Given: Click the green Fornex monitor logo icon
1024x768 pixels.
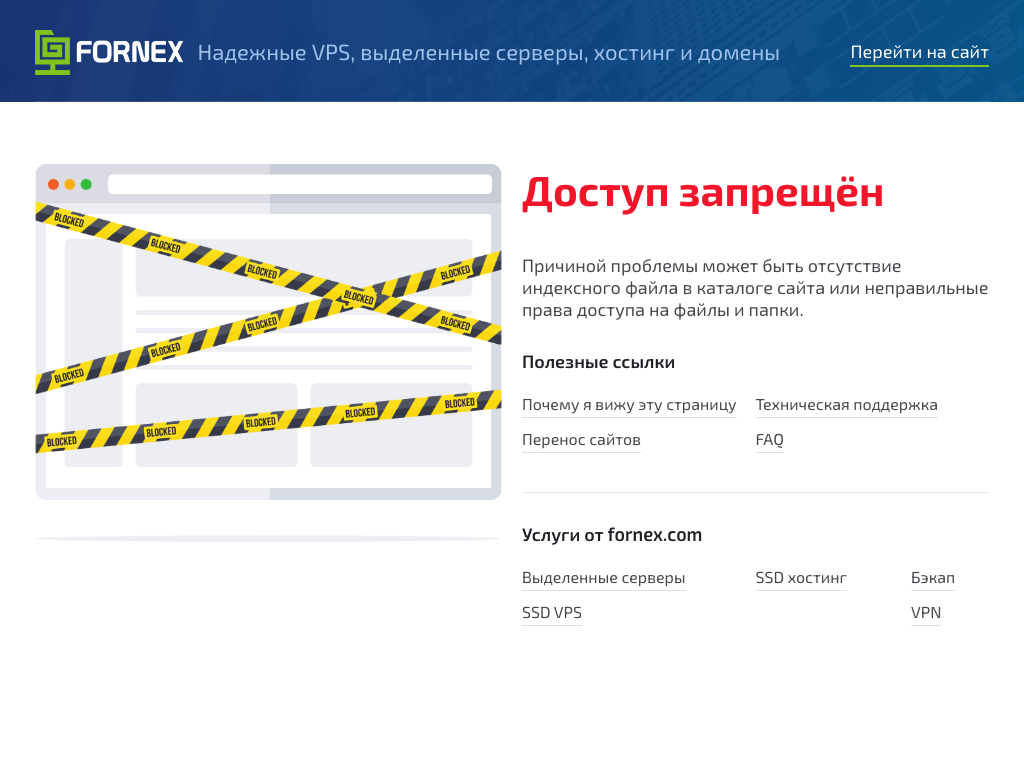Looking at the screenshot, I should [53, 52].
